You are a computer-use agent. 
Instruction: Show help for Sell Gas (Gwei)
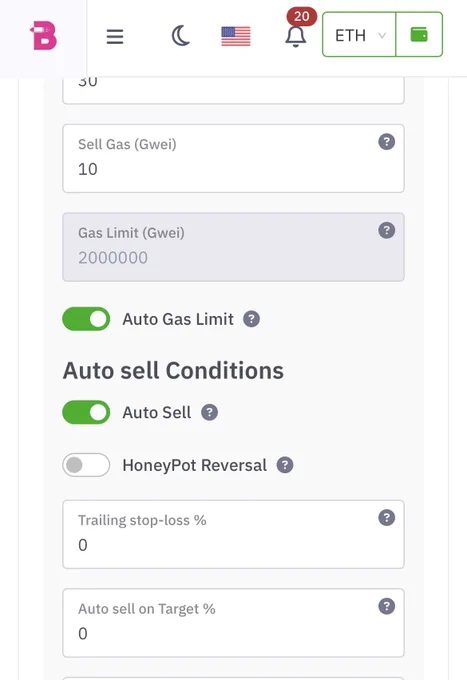click(386, 142)
